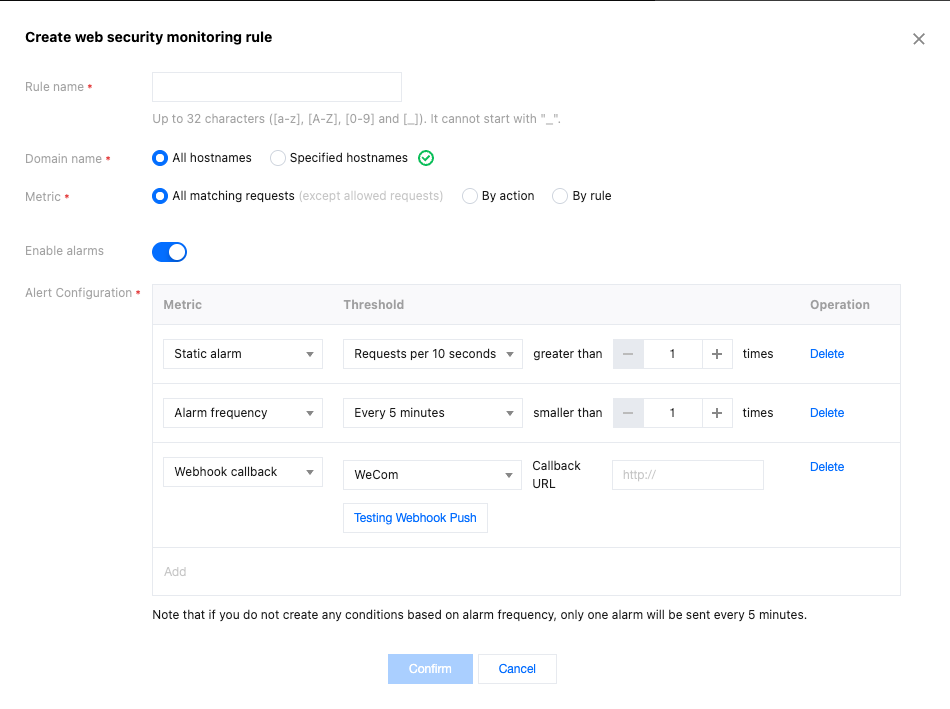Delete the Webhook callback row

pos(826,467)
